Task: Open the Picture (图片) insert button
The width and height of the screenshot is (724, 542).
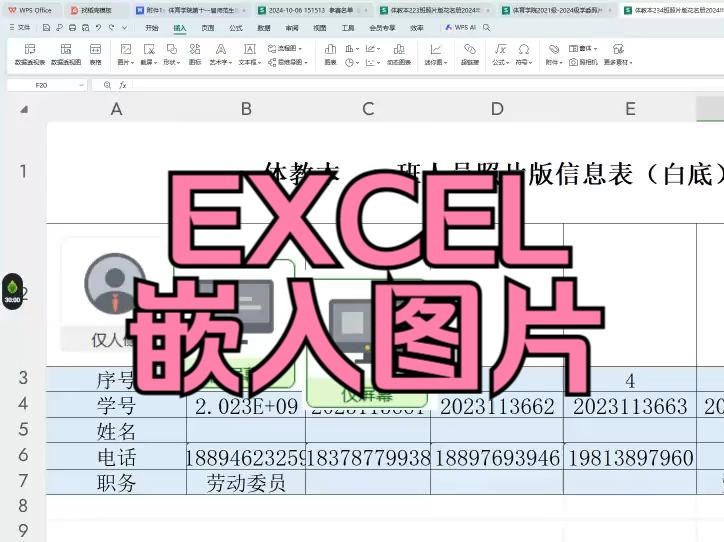Action: point(126,54)
